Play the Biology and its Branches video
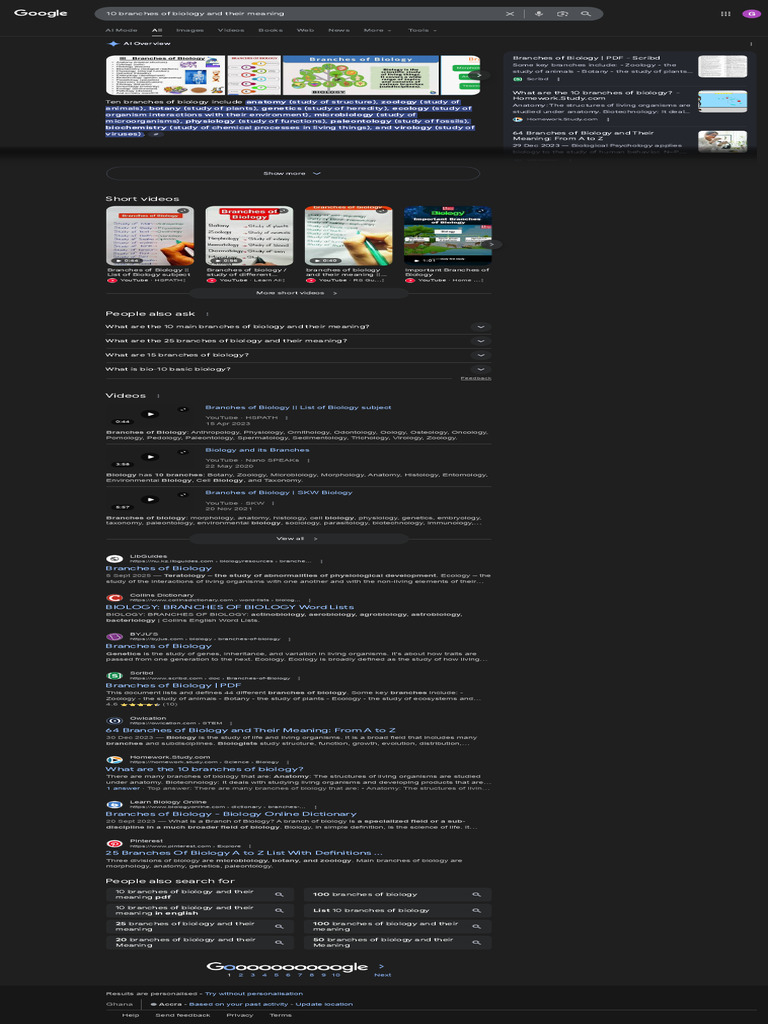This screenshot has height=1024, width=768. [150, 456]
